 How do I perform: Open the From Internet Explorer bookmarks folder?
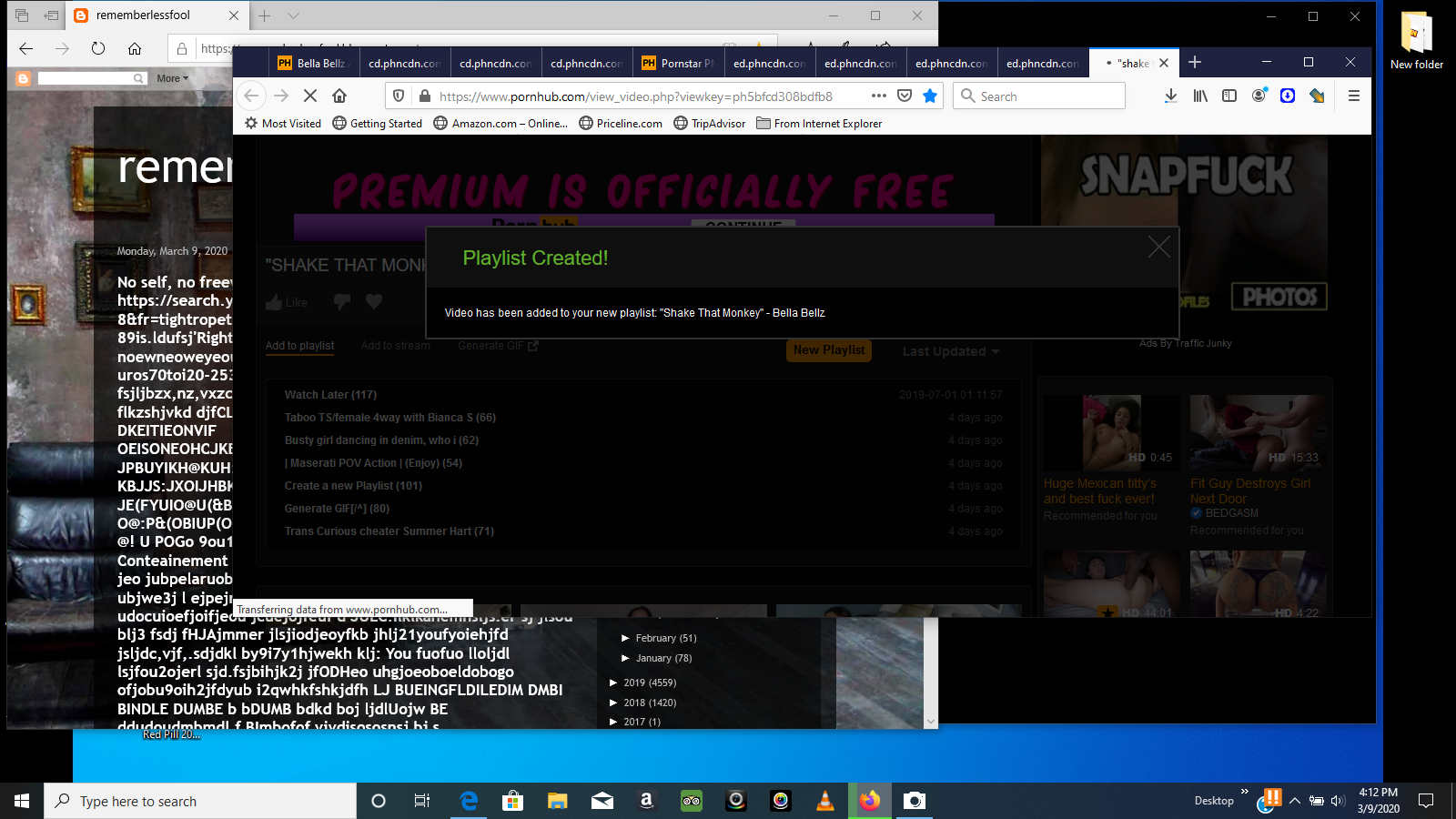(819, 124)
